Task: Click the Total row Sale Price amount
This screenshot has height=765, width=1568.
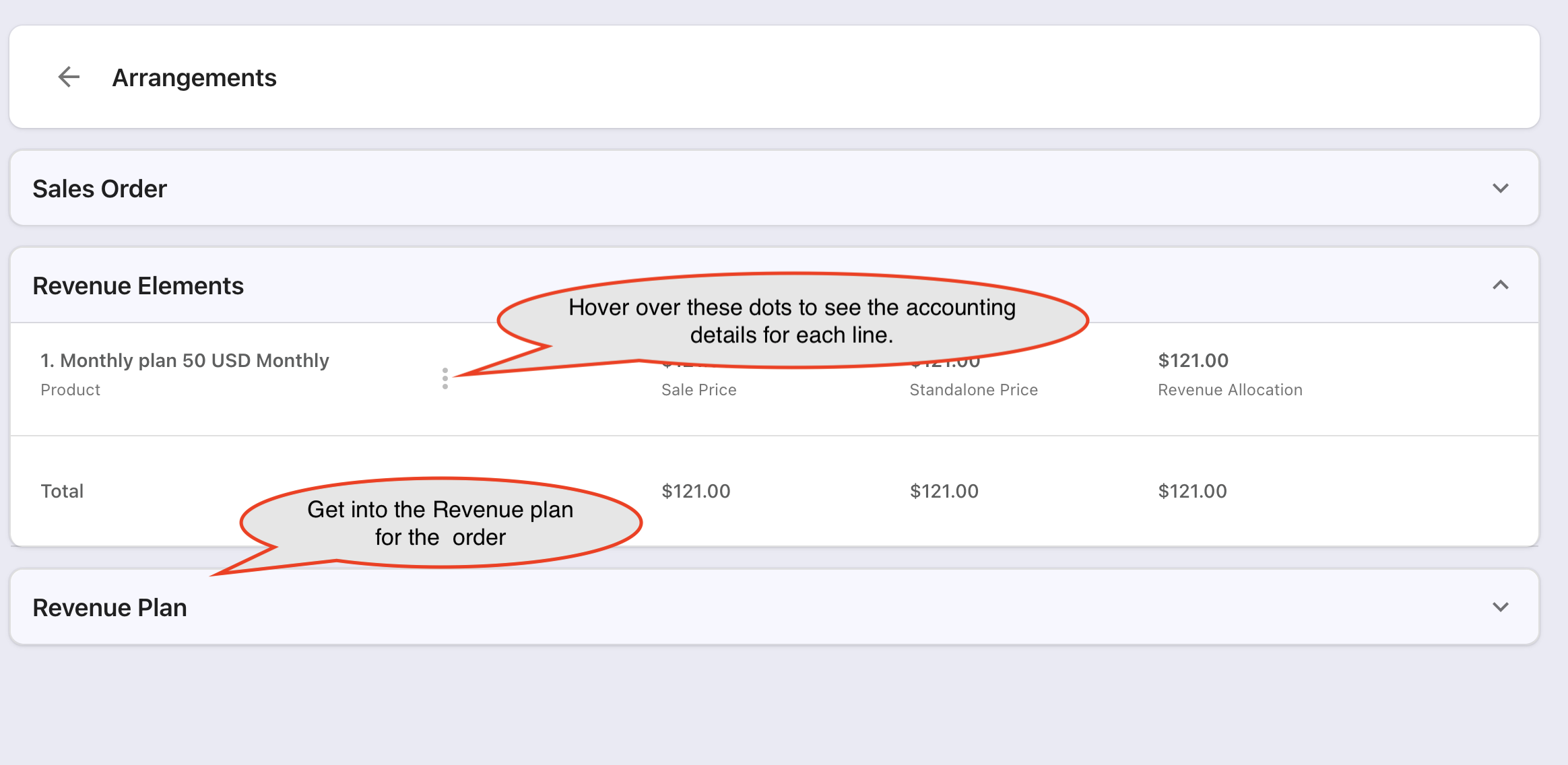Action: coord(696,492)
